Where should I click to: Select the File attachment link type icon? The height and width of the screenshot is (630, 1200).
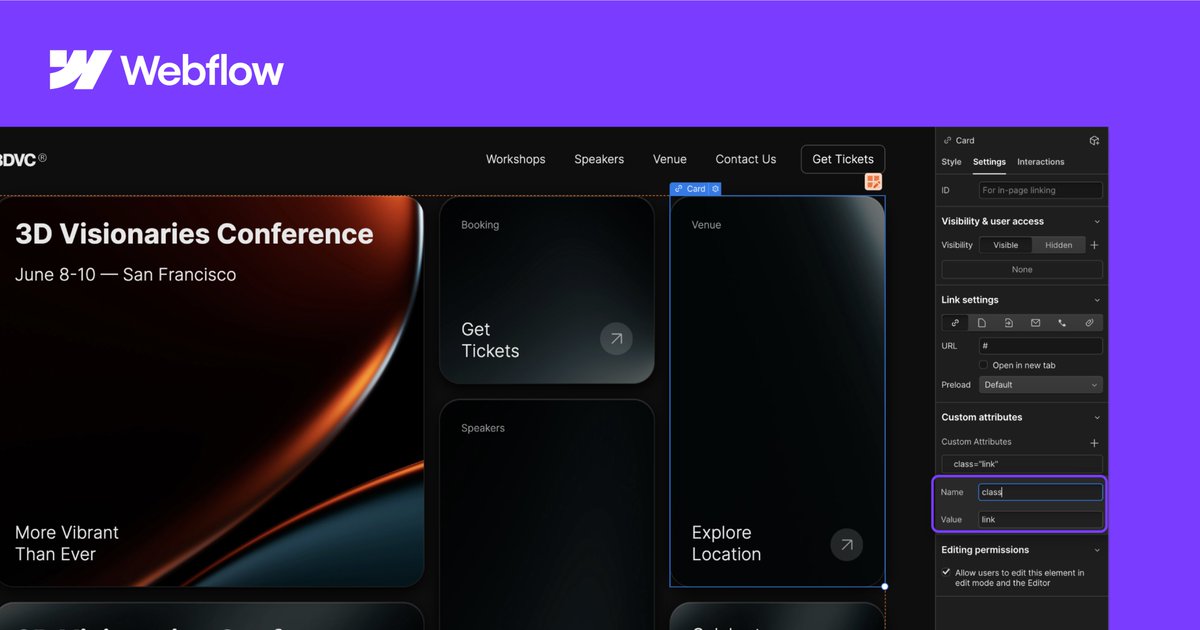[1089, 323]
